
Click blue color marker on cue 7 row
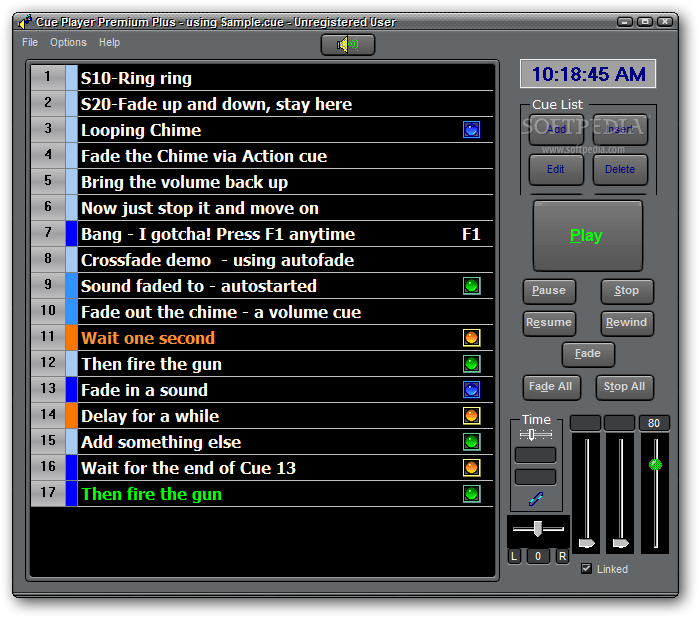pos(71,234)
